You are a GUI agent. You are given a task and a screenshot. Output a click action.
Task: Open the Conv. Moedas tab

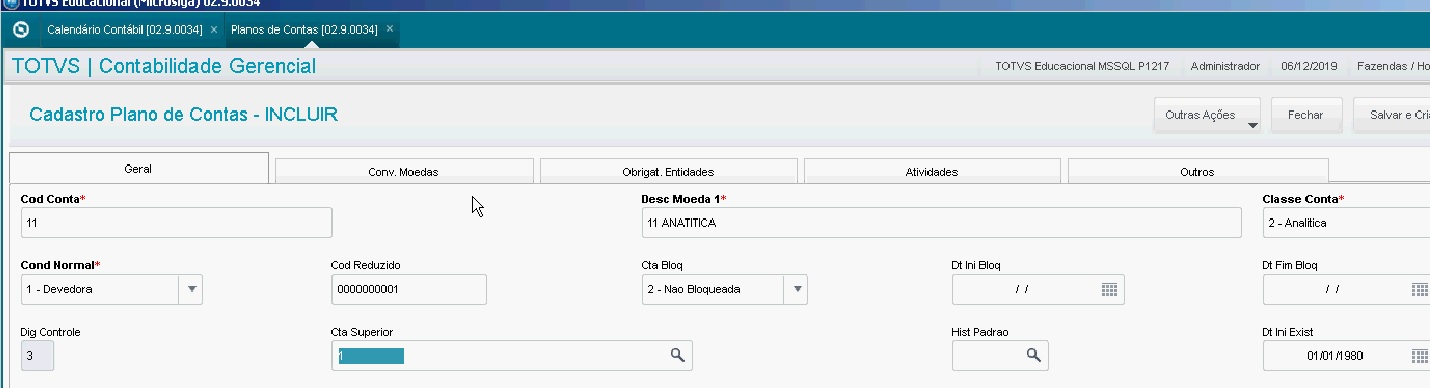click(x=404, y=172)
